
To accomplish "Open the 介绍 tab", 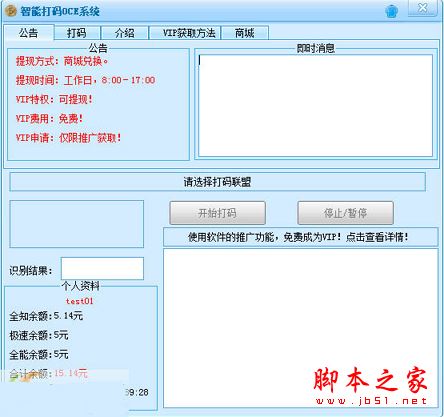I will point(125,33).
